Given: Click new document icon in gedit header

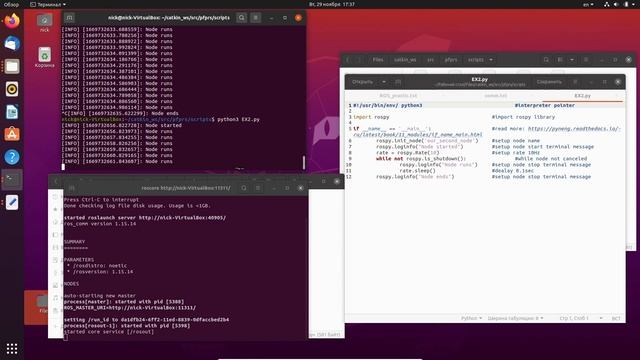Looking at the screenshot, I should tap(398, 82).
